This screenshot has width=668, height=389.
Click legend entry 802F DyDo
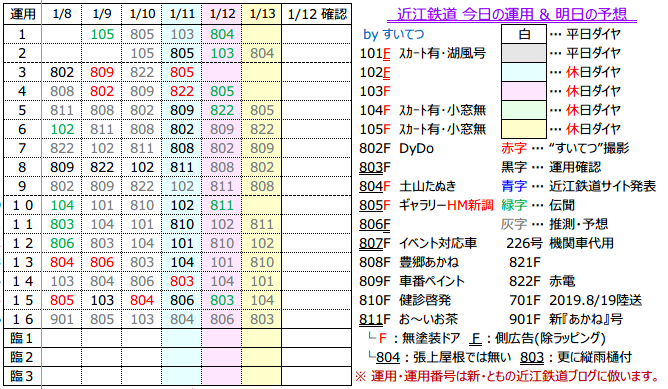[397, 148]
